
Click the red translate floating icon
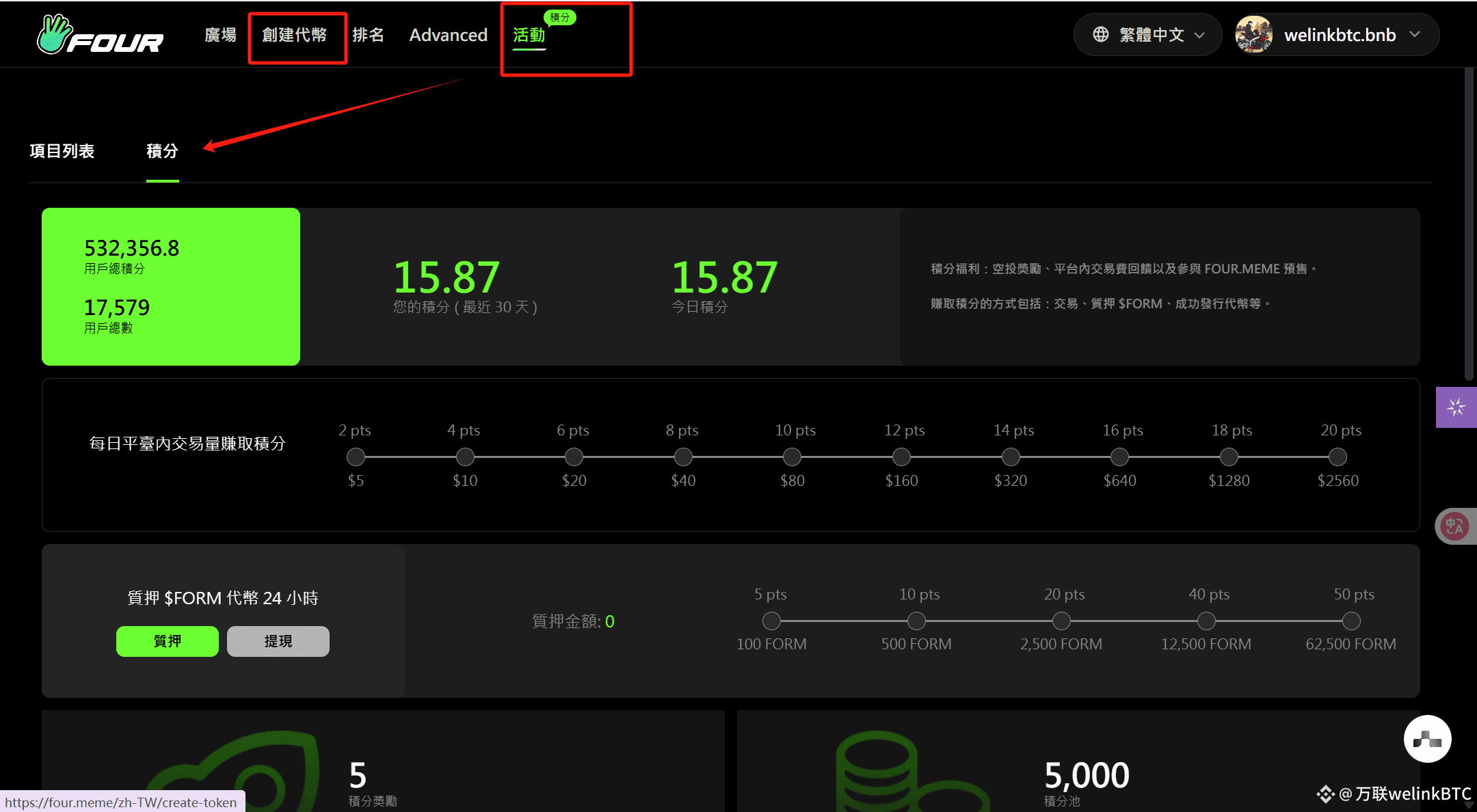tap(1454, 526)
